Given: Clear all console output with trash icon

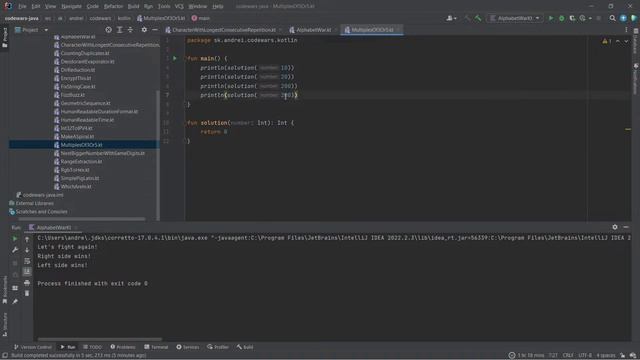Looking at the screenshot, I should click(x=27, y=293).
